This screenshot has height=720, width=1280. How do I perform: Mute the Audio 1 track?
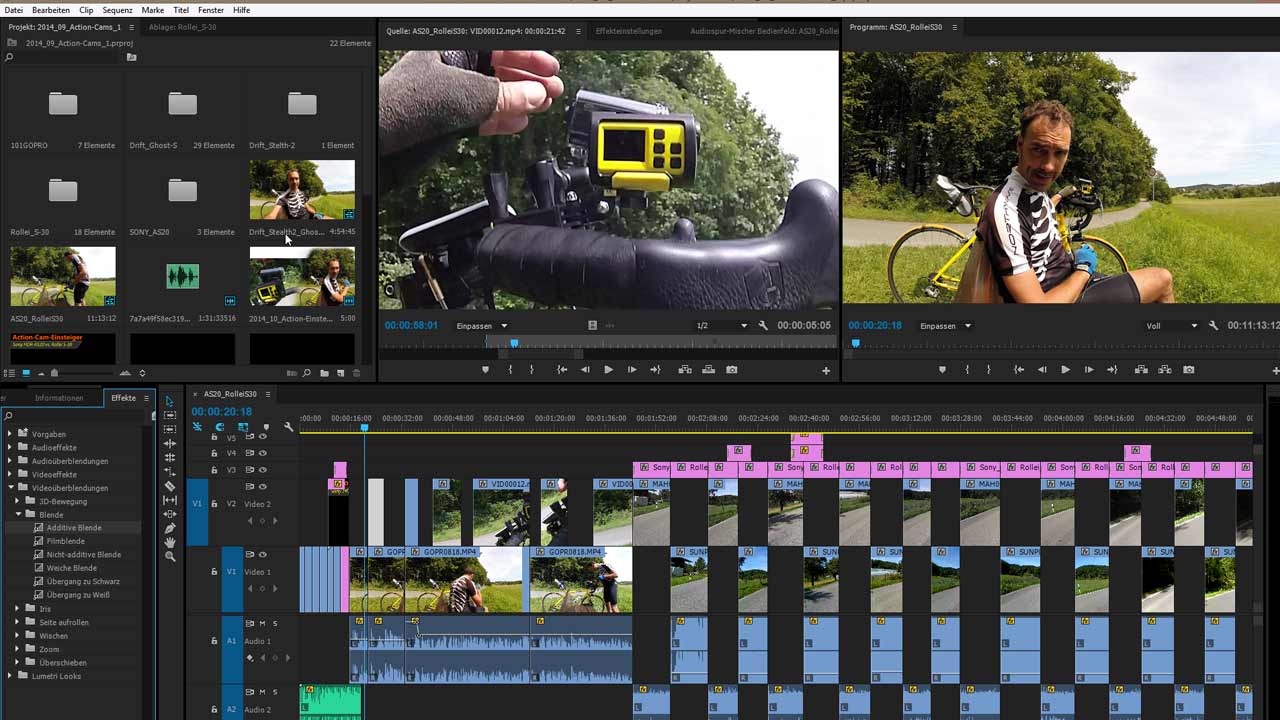263,623
